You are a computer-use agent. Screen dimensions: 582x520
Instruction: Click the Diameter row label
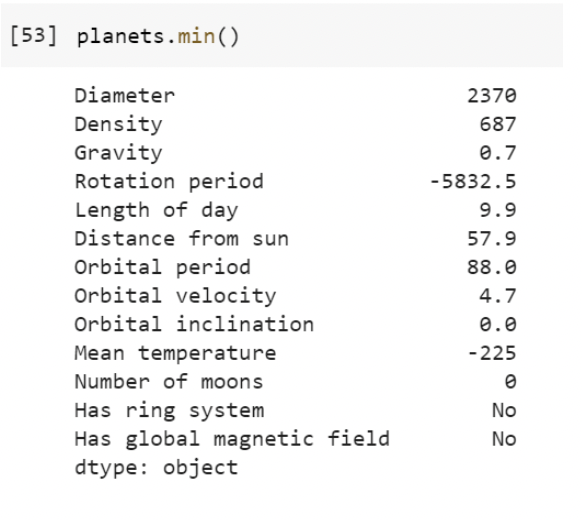125,96
